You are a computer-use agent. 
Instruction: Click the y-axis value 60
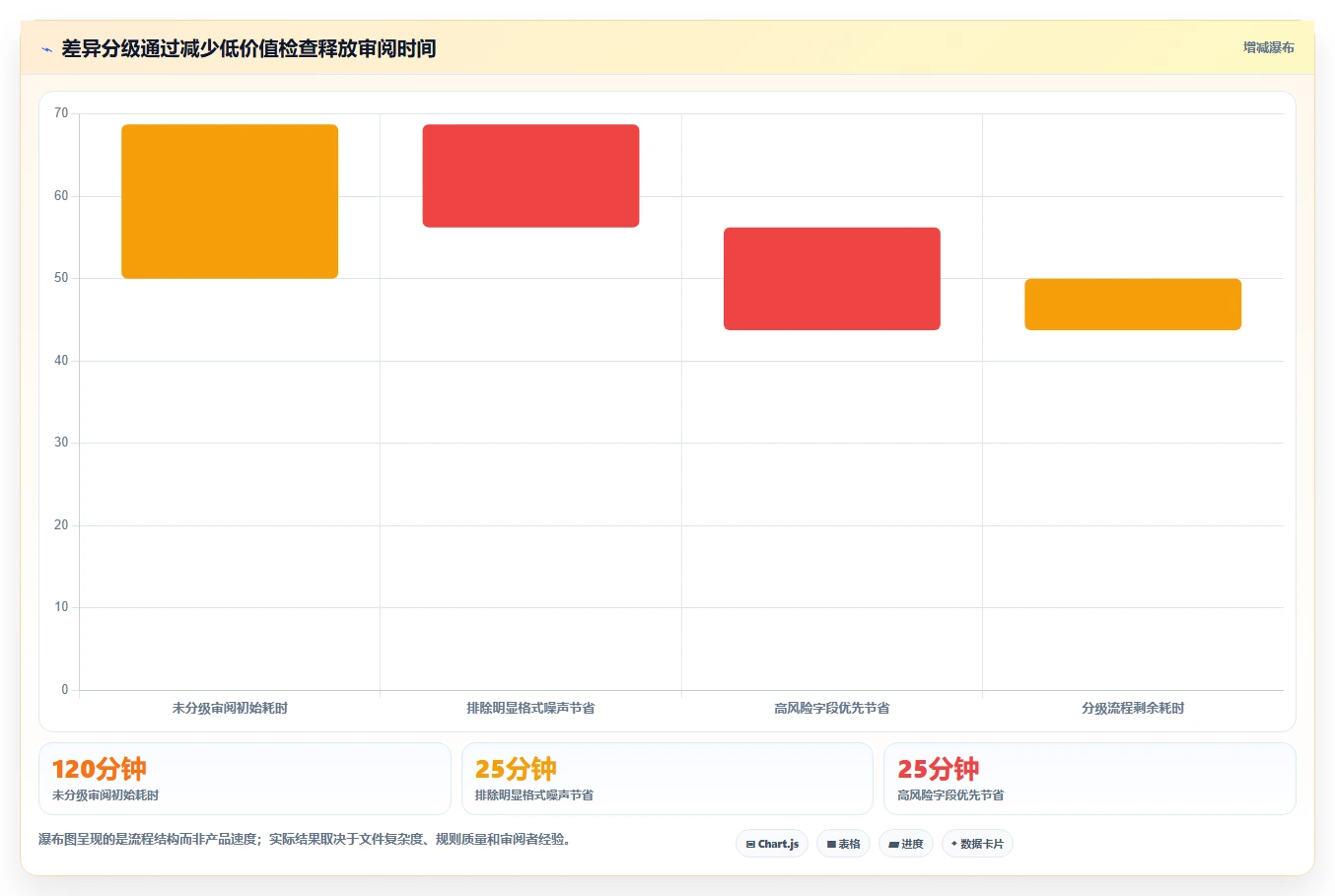coord(61,196)
